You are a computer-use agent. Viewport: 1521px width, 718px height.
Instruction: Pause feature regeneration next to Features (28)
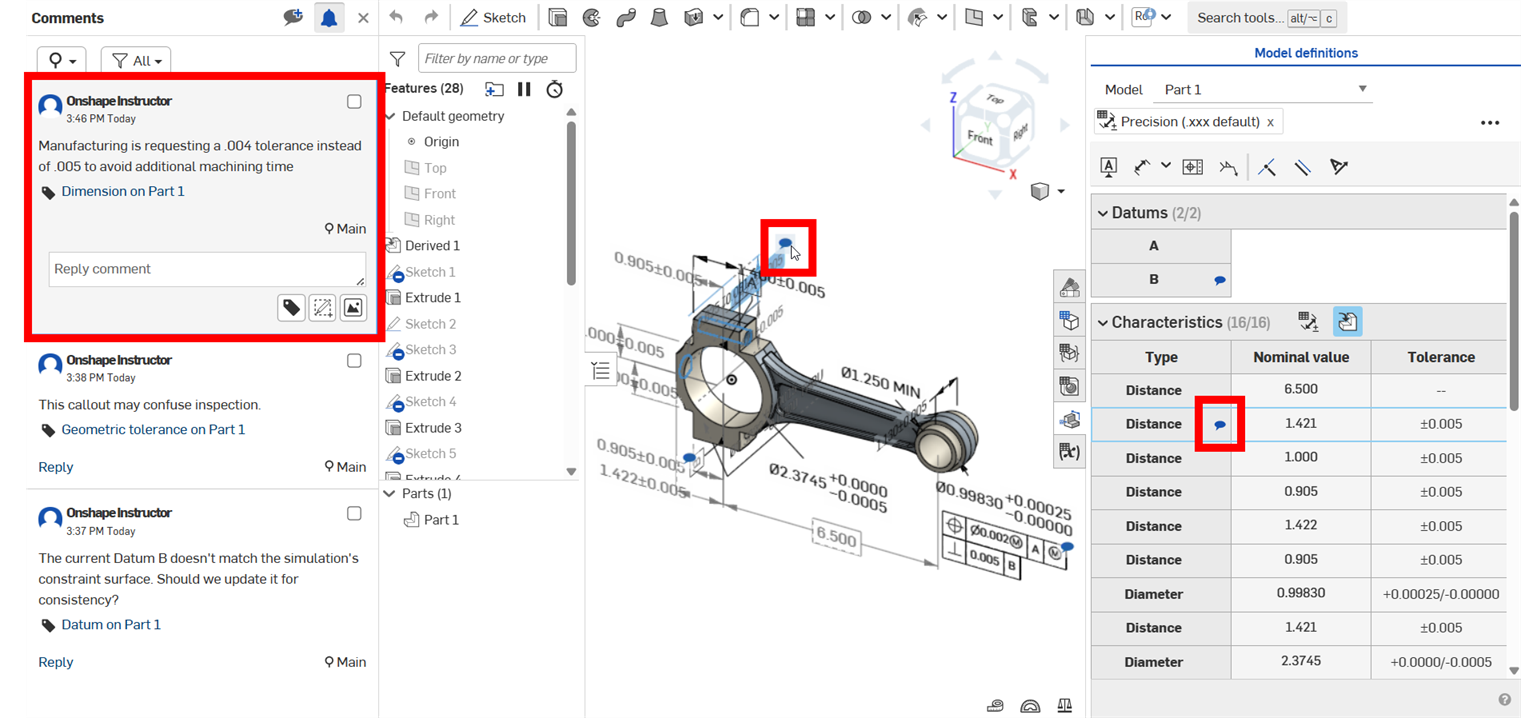coord(524,89)
